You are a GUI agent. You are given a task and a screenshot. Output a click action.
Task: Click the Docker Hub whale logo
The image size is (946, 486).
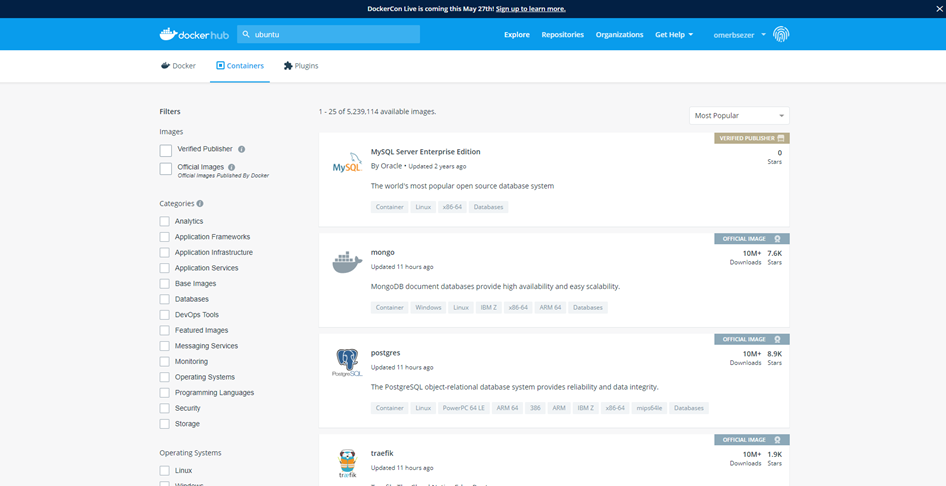pos(194,34)
